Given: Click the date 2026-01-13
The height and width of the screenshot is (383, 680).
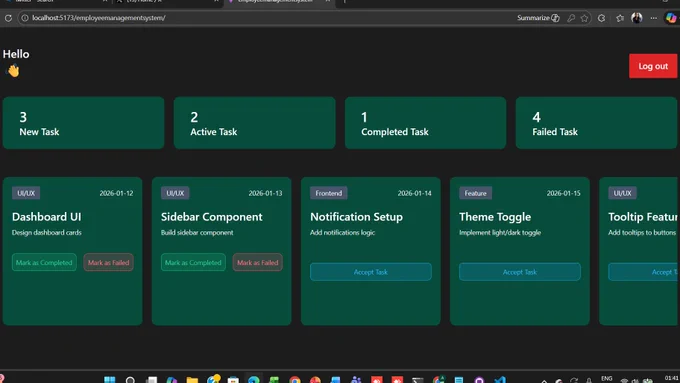Looking at the screenshot, I should (x=265, y=193).
